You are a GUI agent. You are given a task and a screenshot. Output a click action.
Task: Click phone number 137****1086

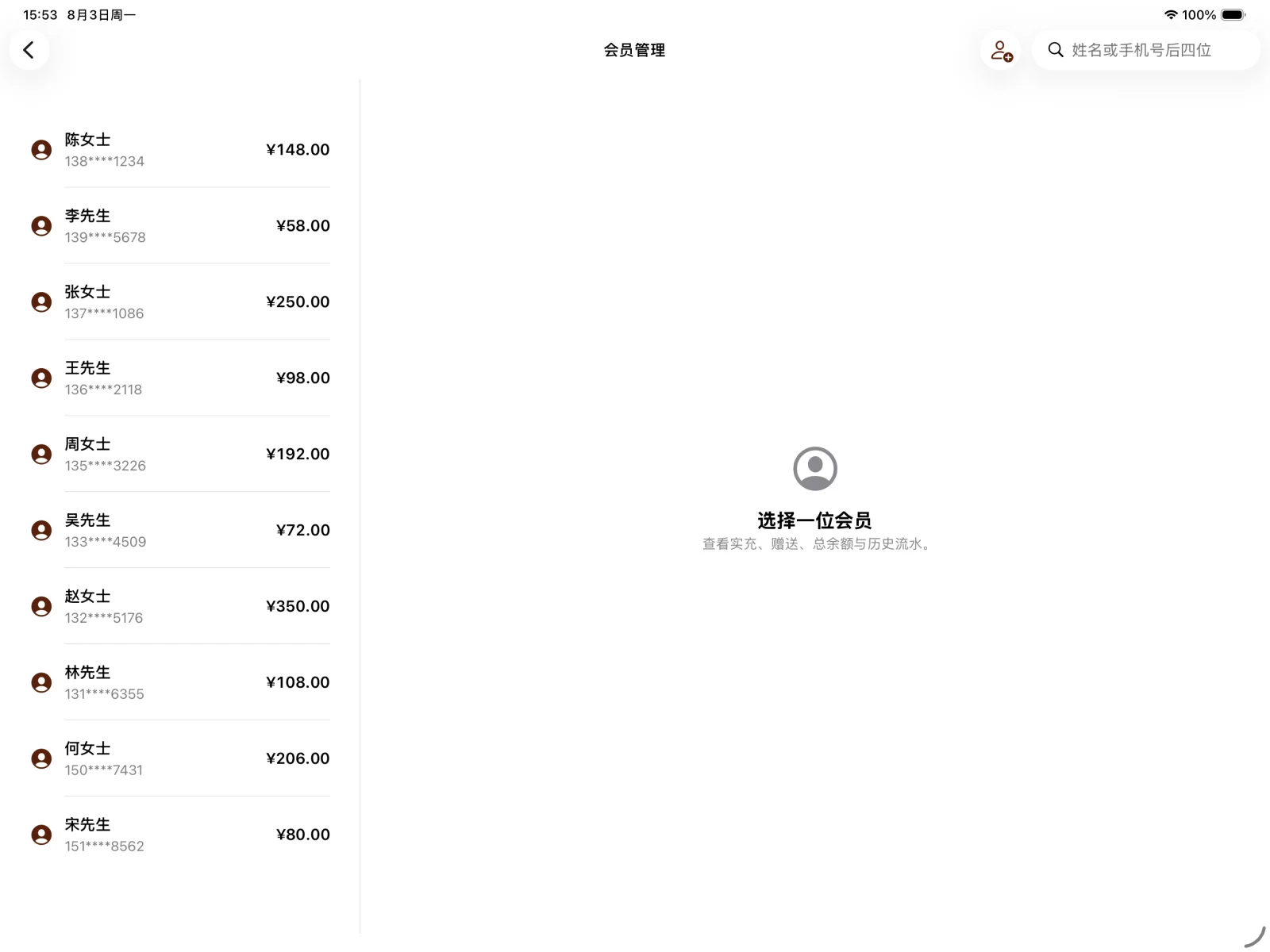pos(105,314)
